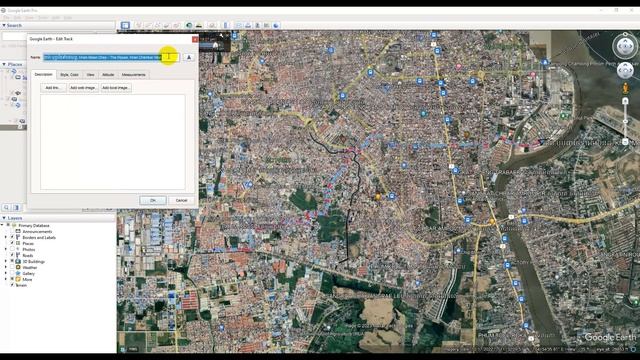Open the planet switcher toolbar icon
640x360 pixels.
pos(212,25)
